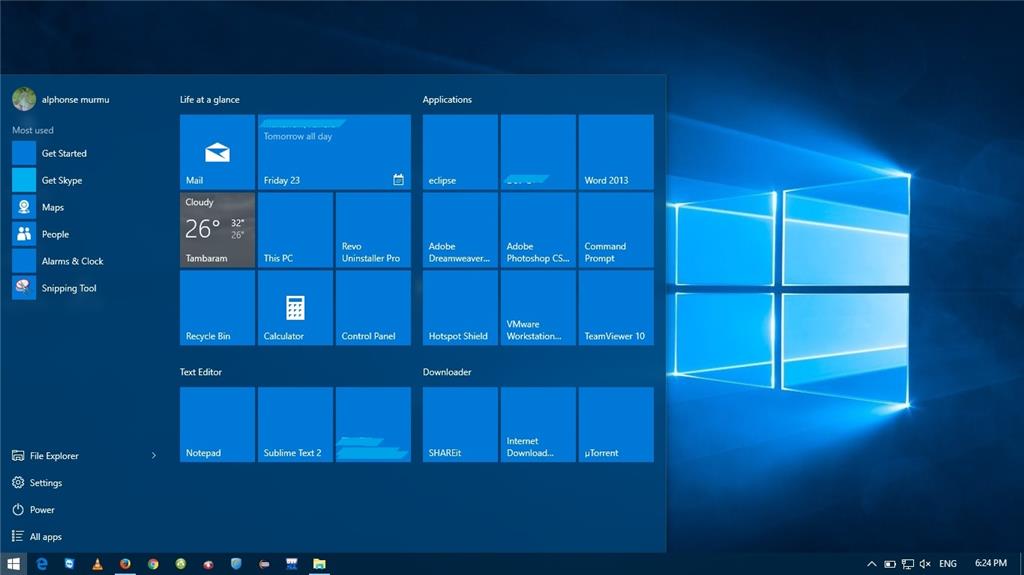Open the Control Panel tile
The image size is (1024, 575).
[373, 308]
